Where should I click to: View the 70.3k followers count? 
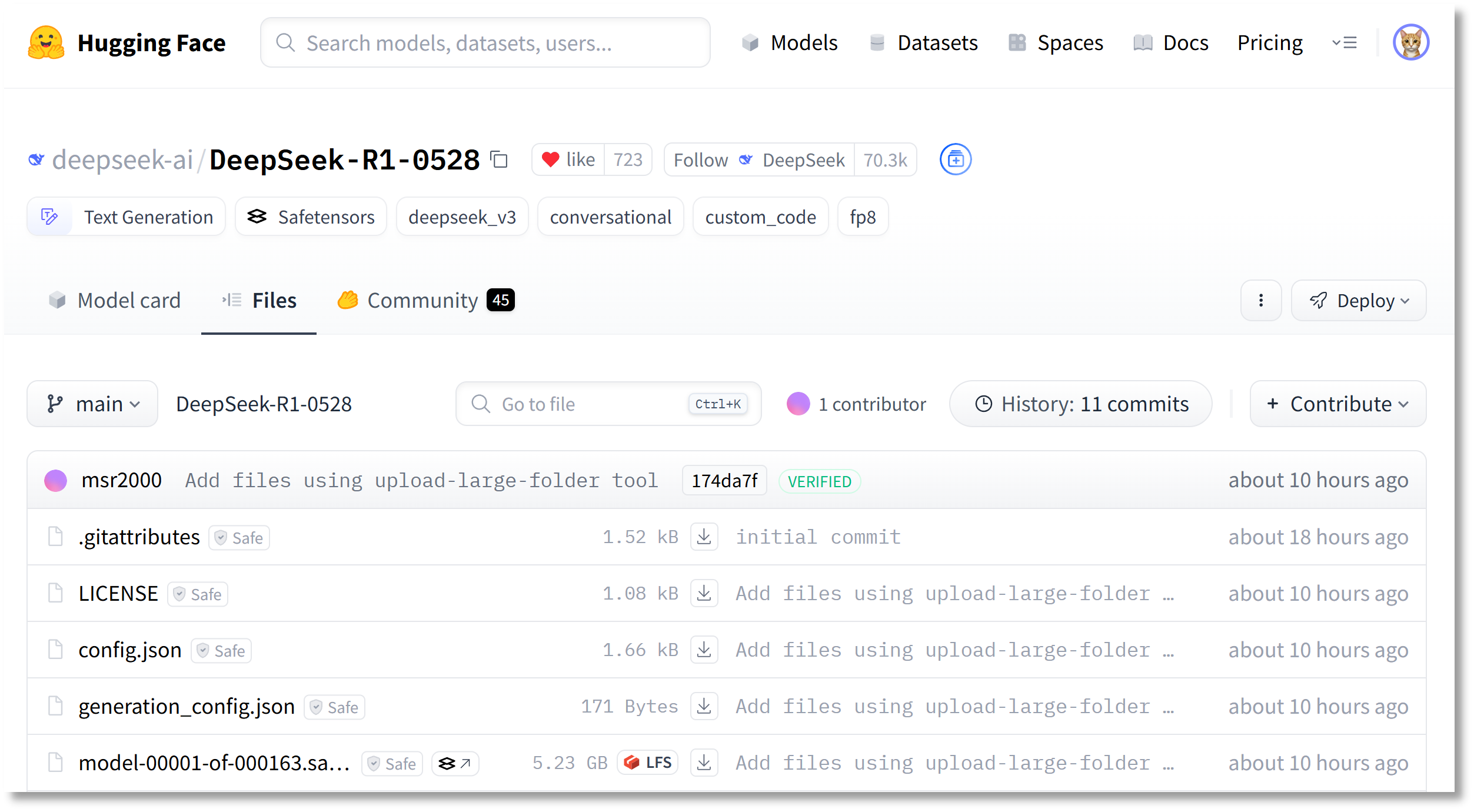(x=885, y=160)
